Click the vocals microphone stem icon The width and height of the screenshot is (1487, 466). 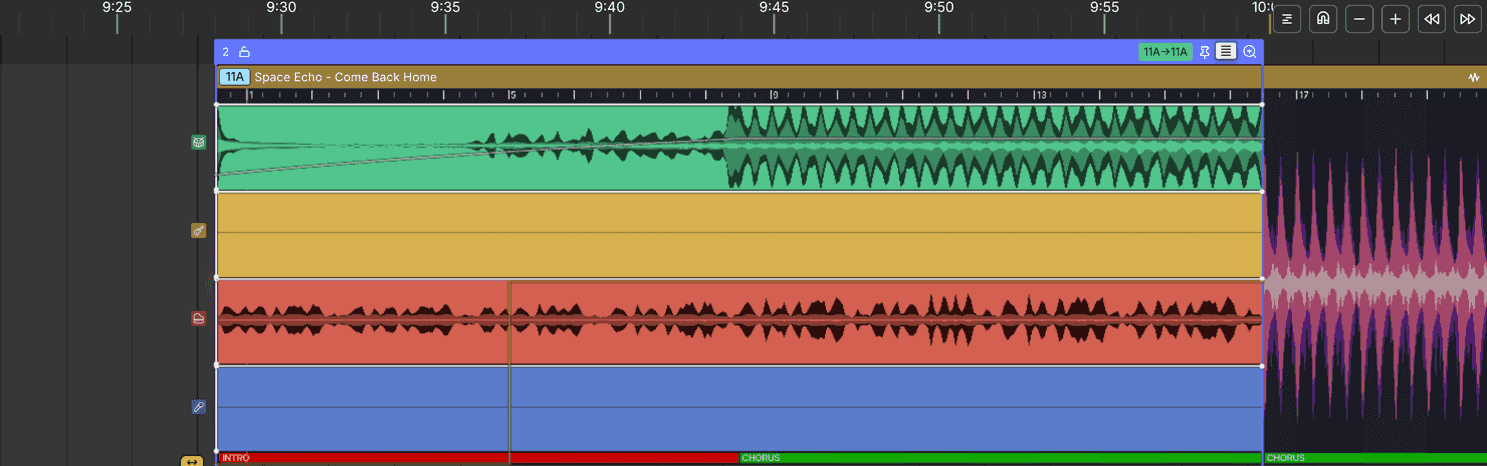tap(198, 407)
